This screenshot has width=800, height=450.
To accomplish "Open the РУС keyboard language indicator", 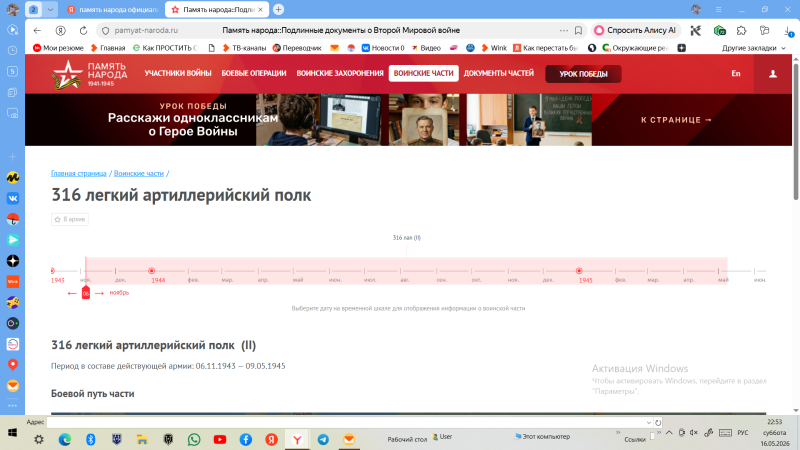I will (x=743, y=433).
